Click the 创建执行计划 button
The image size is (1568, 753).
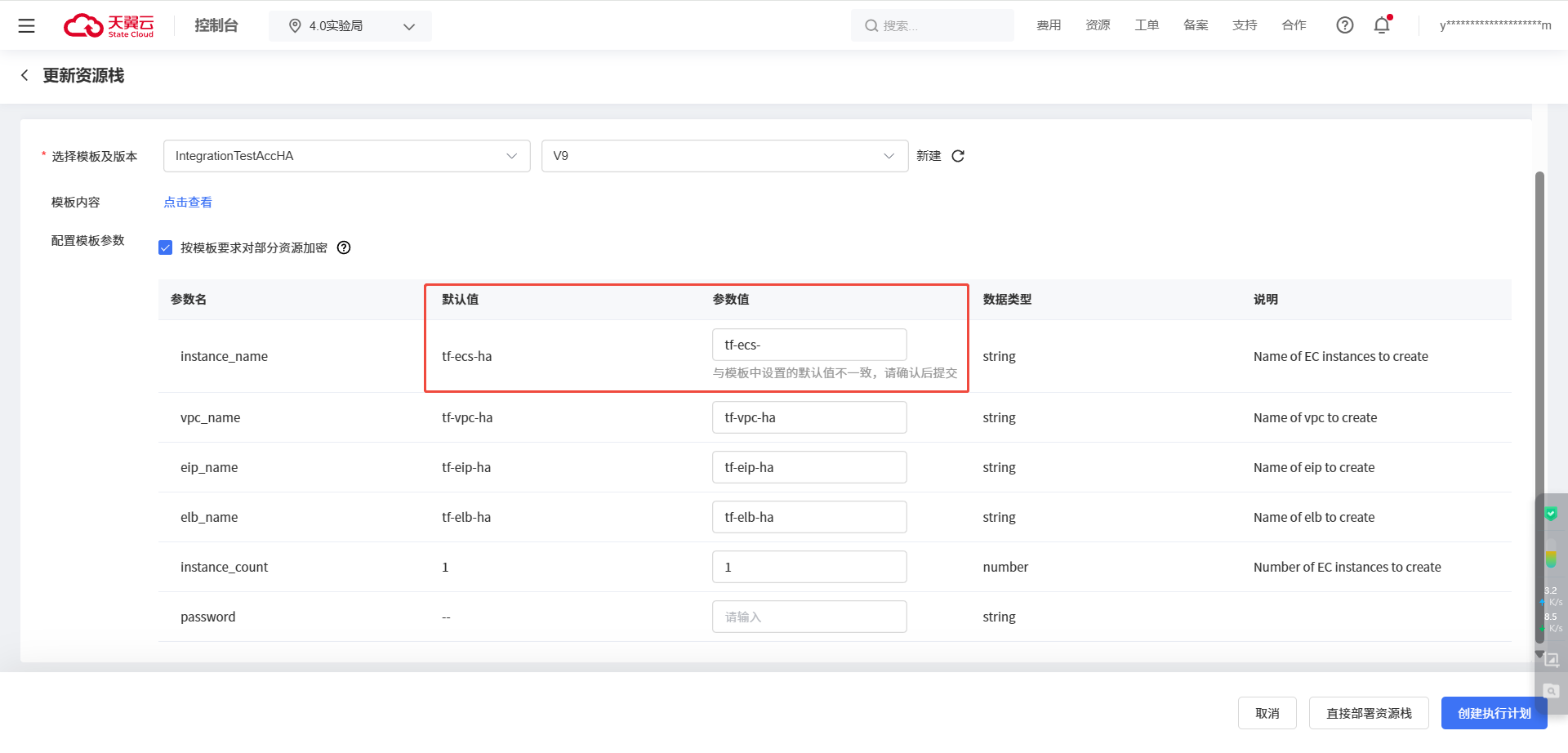click(1494, 713)
